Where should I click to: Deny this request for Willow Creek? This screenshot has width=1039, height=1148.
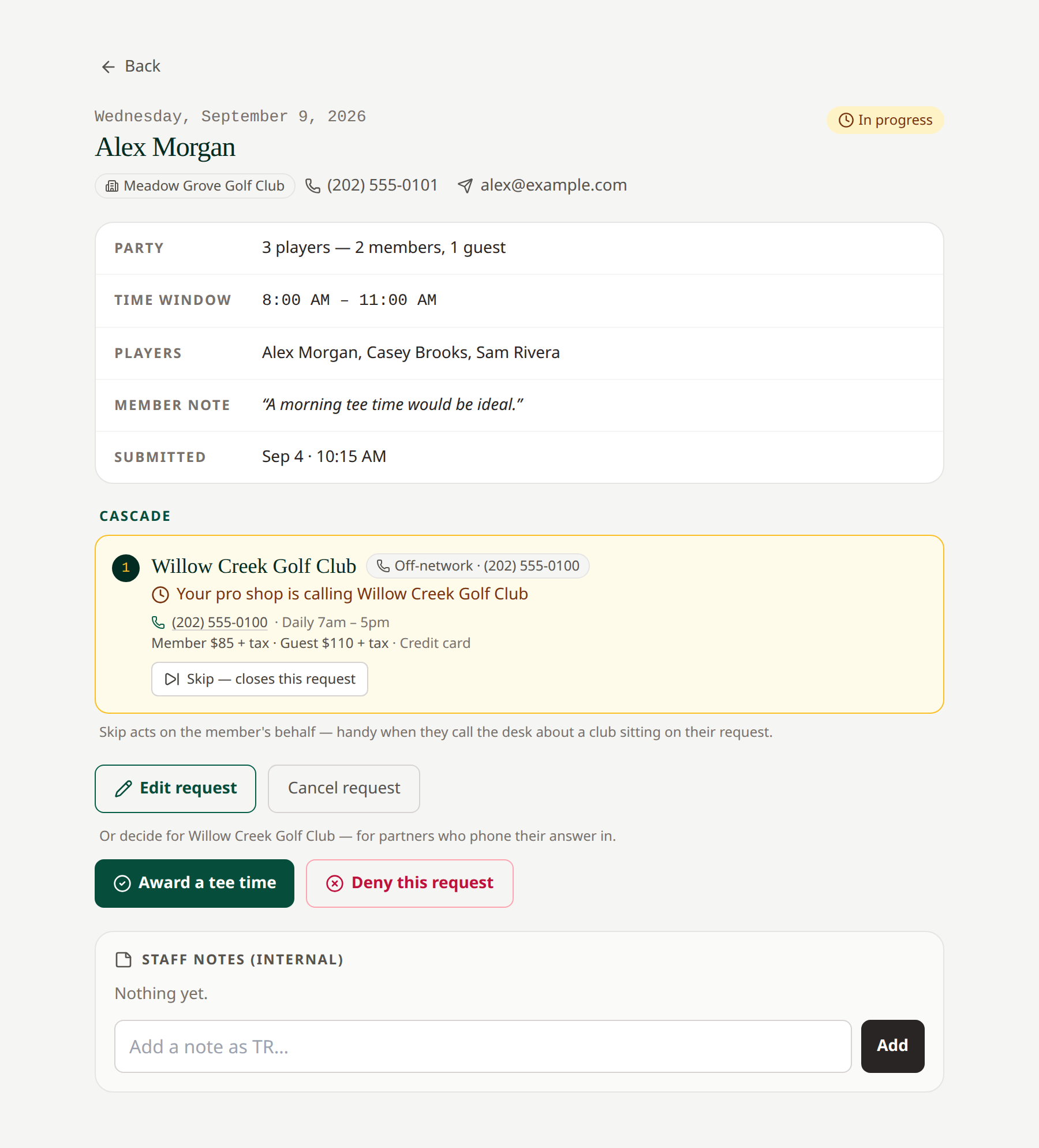tap(410, 884)
